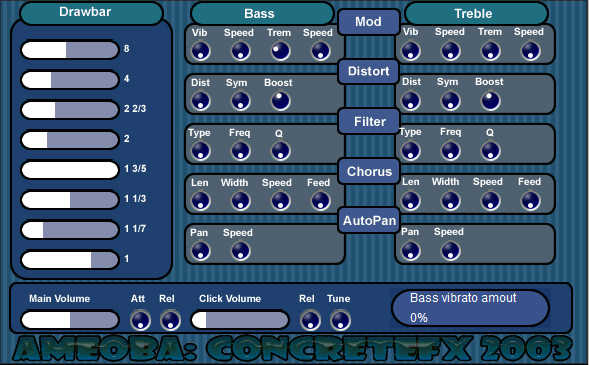Click the Bass Sym knob
Image resolution: width=589 pixels, height=365 pixels.
[240, 101]
